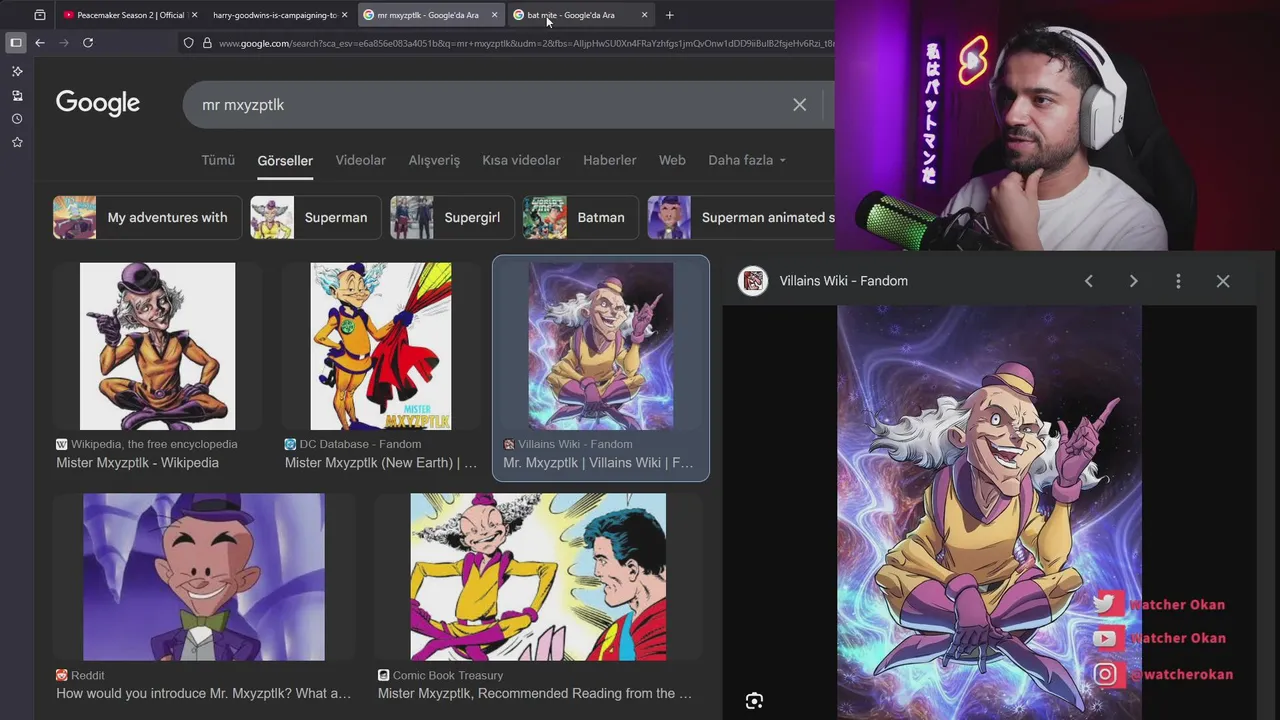1280x720 pixels.
Task: Open a new browser tab
Action: (669, 15)
